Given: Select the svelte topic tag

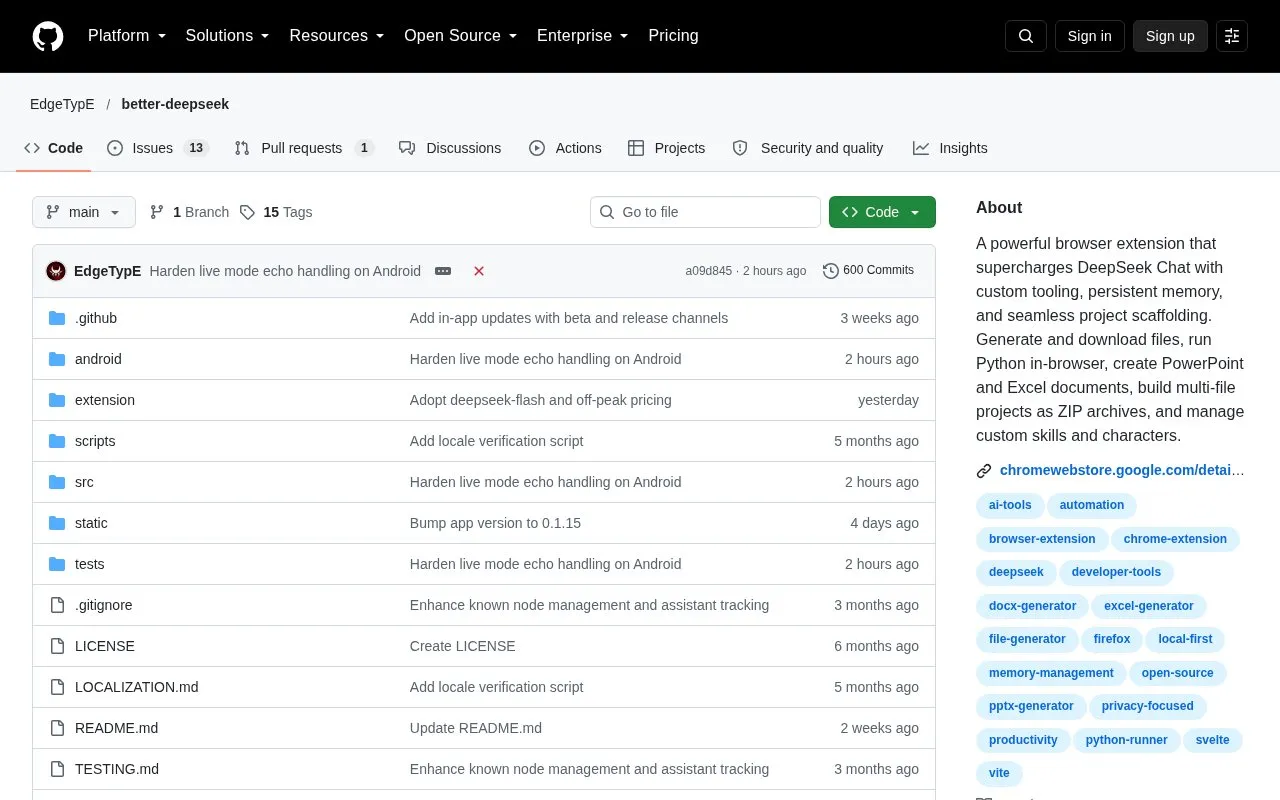Looking at the screenshot, I should click(1214, 740).
